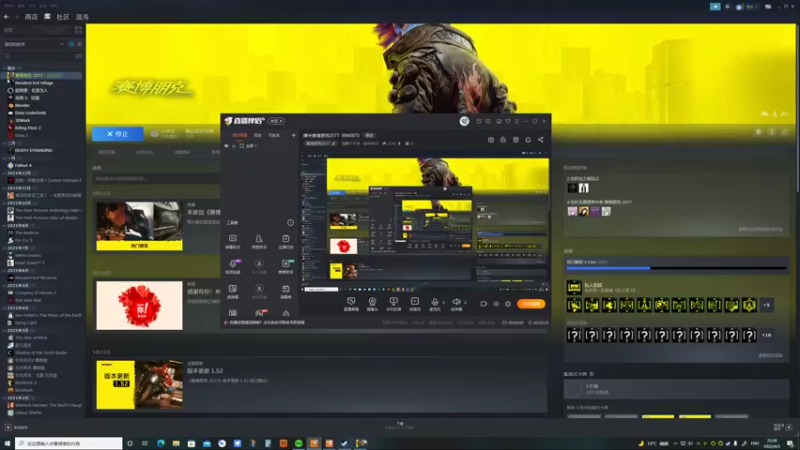Screen dimensions: 800x450
Task: Click notification bell in streaming app header
Action: click(528, 140)
